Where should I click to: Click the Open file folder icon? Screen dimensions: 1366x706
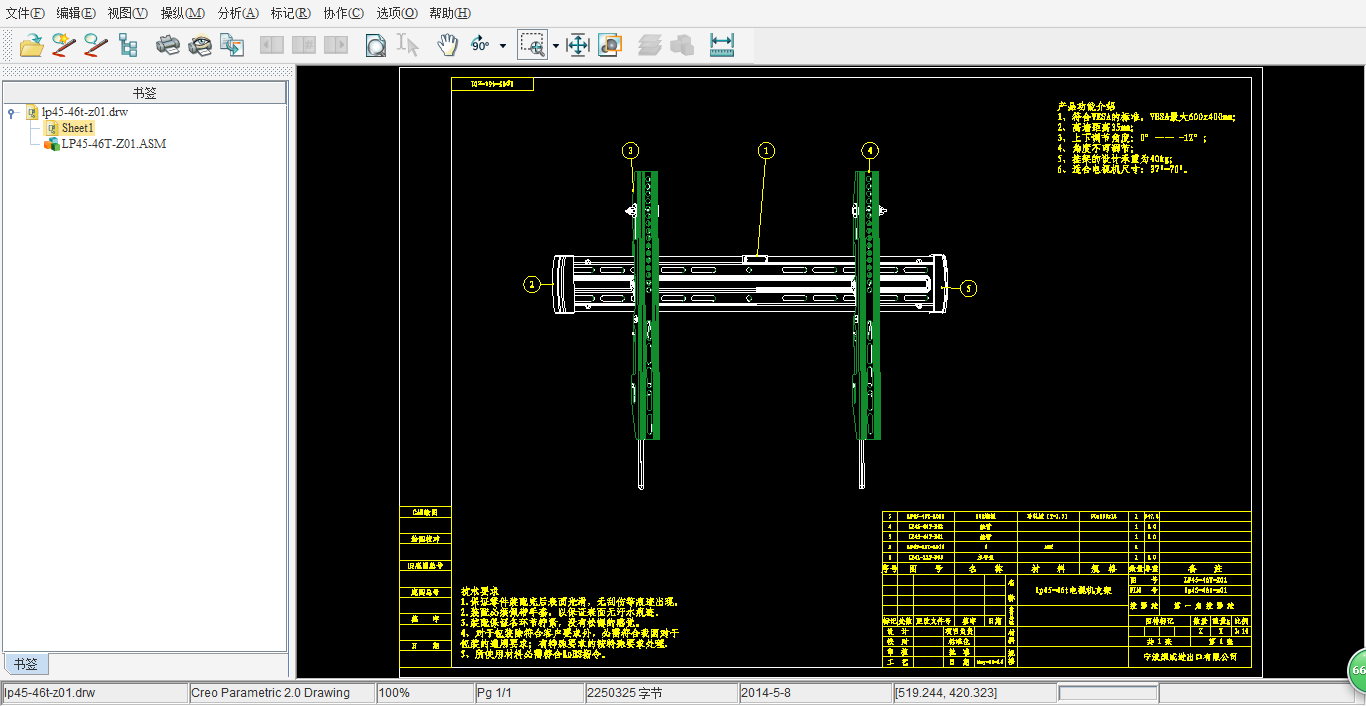[x=32, y=45]
